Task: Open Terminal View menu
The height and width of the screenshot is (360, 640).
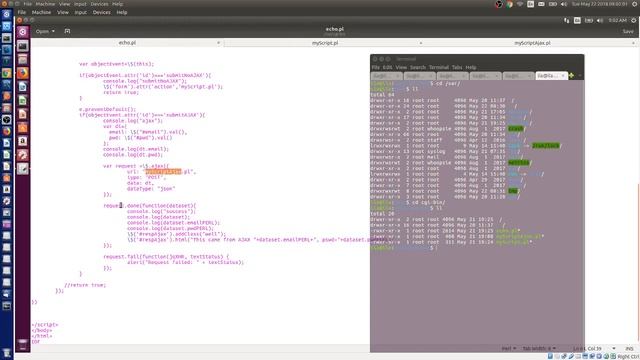Action: [401, 67]
